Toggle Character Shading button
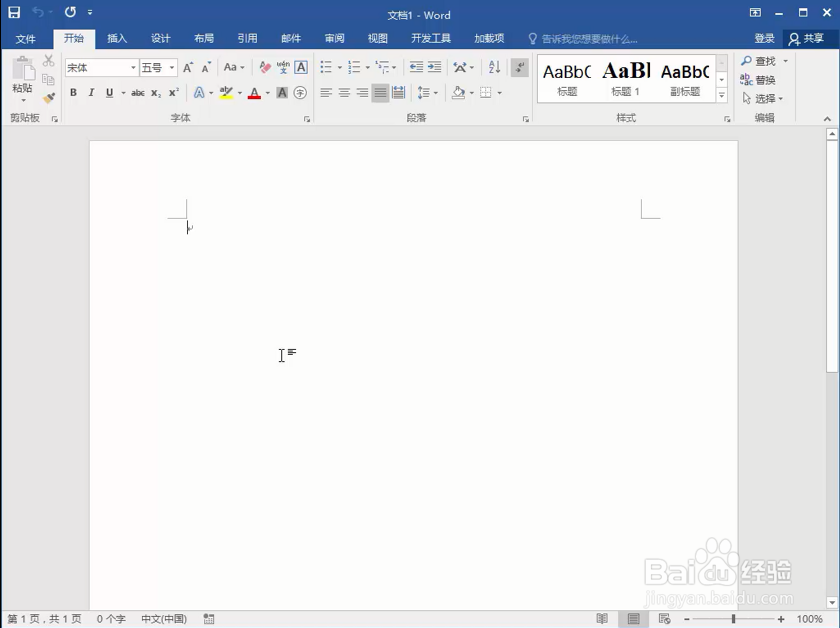Viewport: 840px width, 628px height. coord(282,93)
